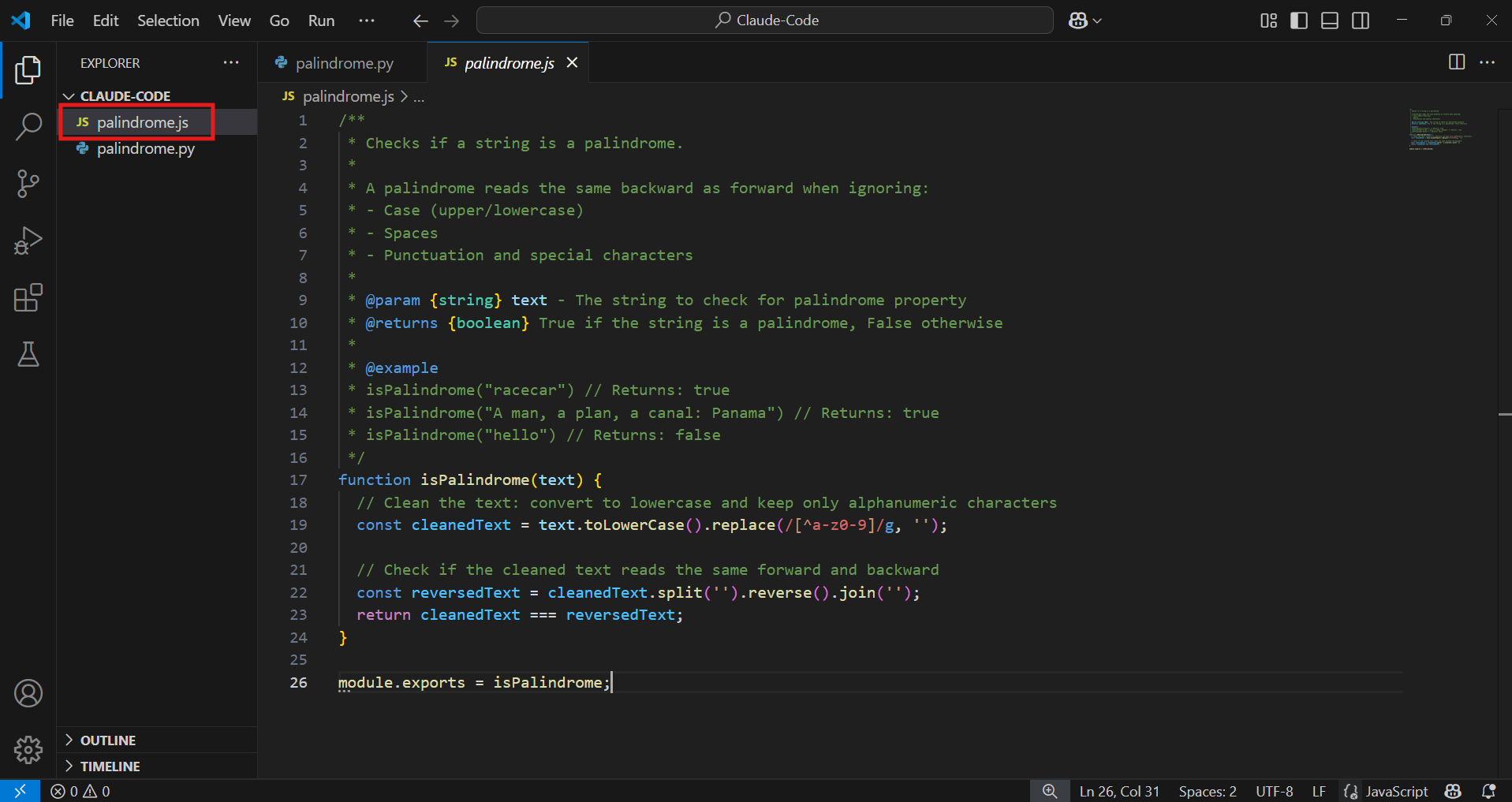Toggle the secondary side bar

point(1361,21)
